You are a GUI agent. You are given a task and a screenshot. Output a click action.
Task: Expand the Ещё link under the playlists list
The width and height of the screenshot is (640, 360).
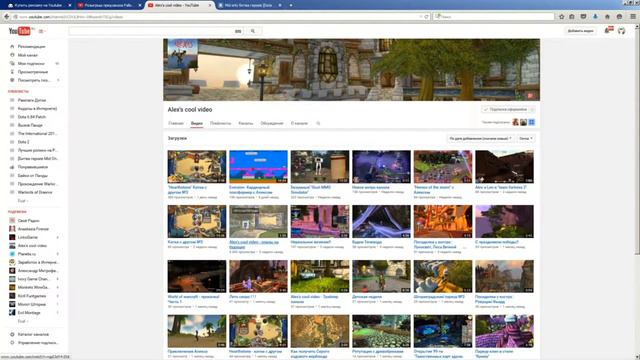point(22,201)
